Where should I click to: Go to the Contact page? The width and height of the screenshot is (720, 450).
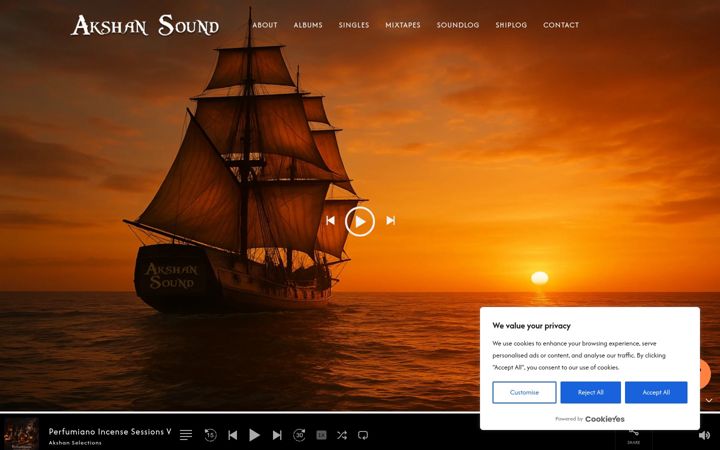(561, 25)
